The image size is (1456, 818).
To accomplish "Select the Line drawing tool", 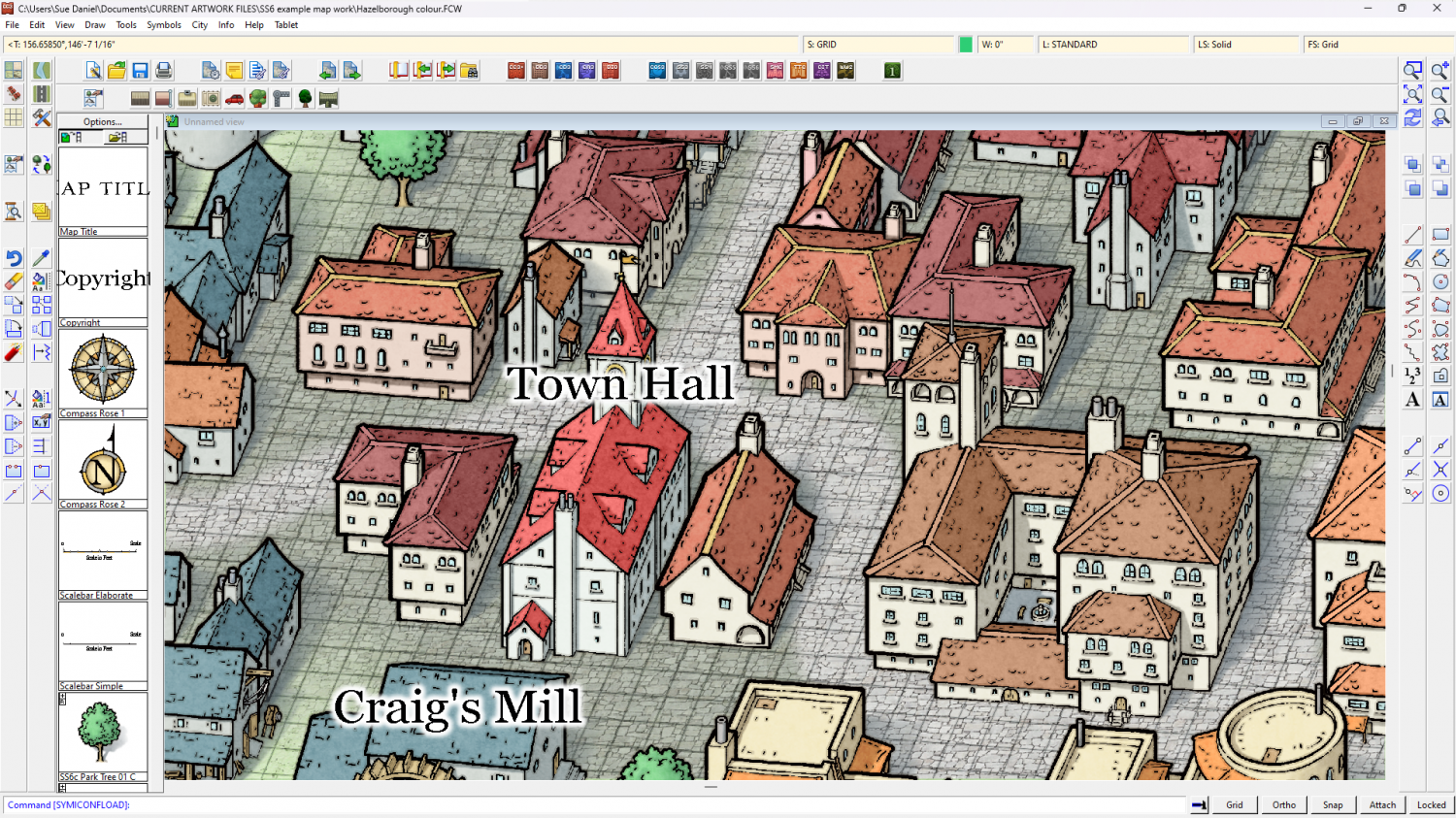I will coord(1412,234).
